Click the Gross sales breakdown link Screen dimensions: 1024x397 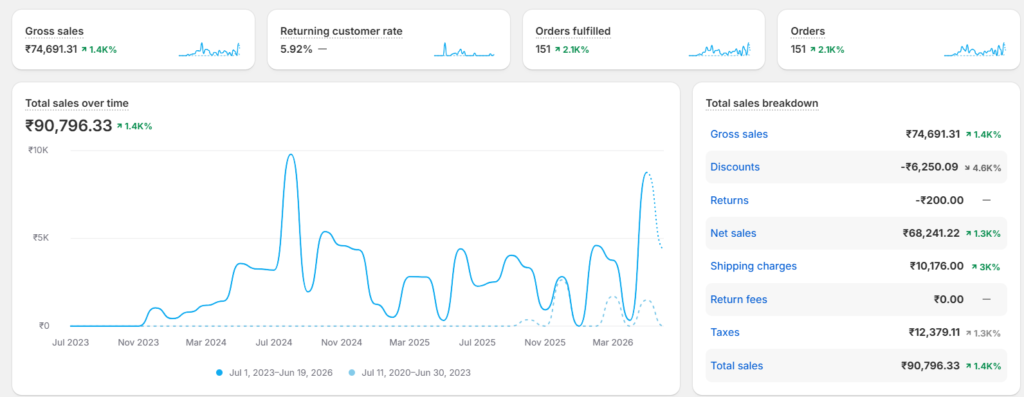tap(739, 134)
